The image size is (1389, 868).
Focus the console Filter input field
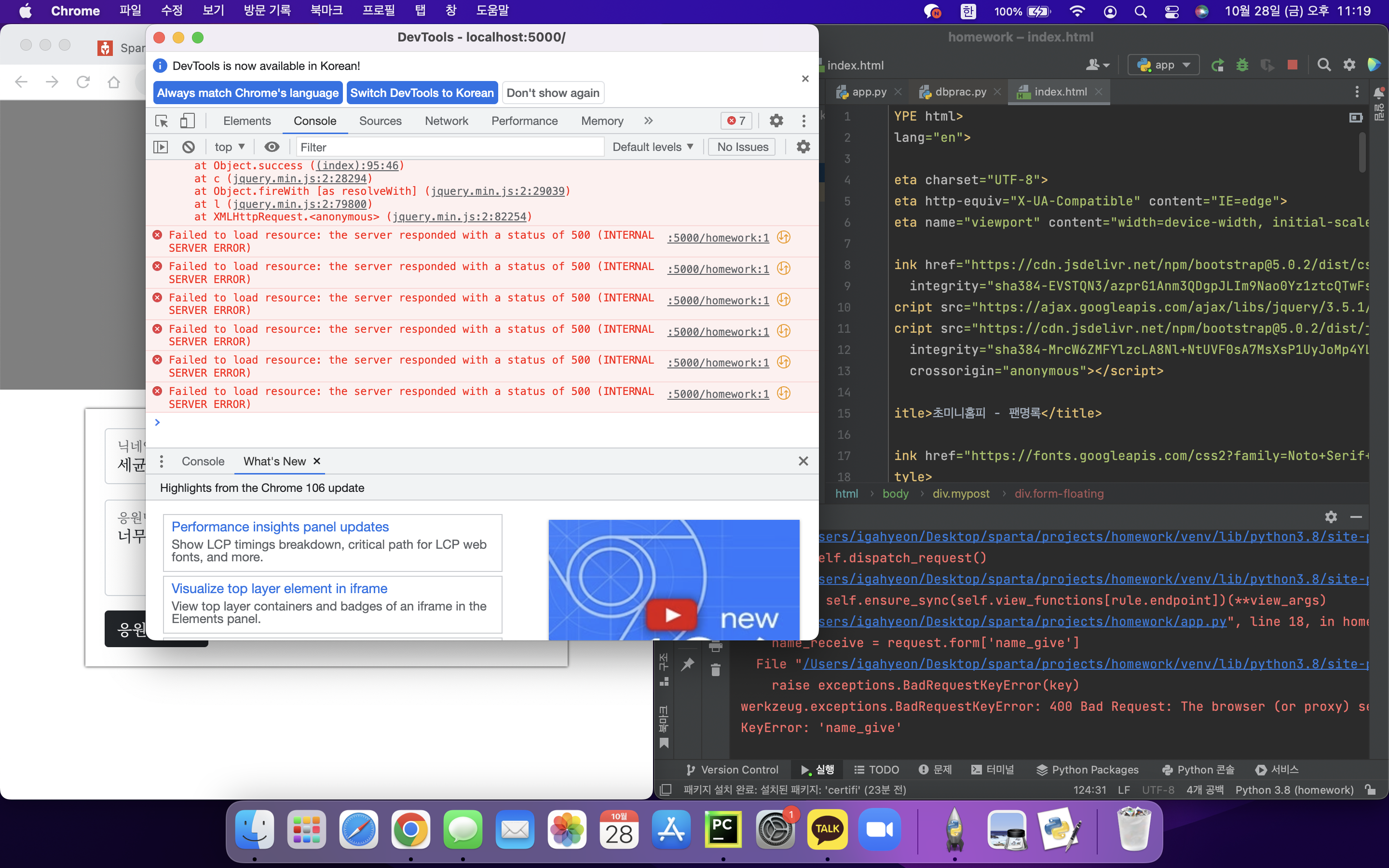(x=450, y=147)
